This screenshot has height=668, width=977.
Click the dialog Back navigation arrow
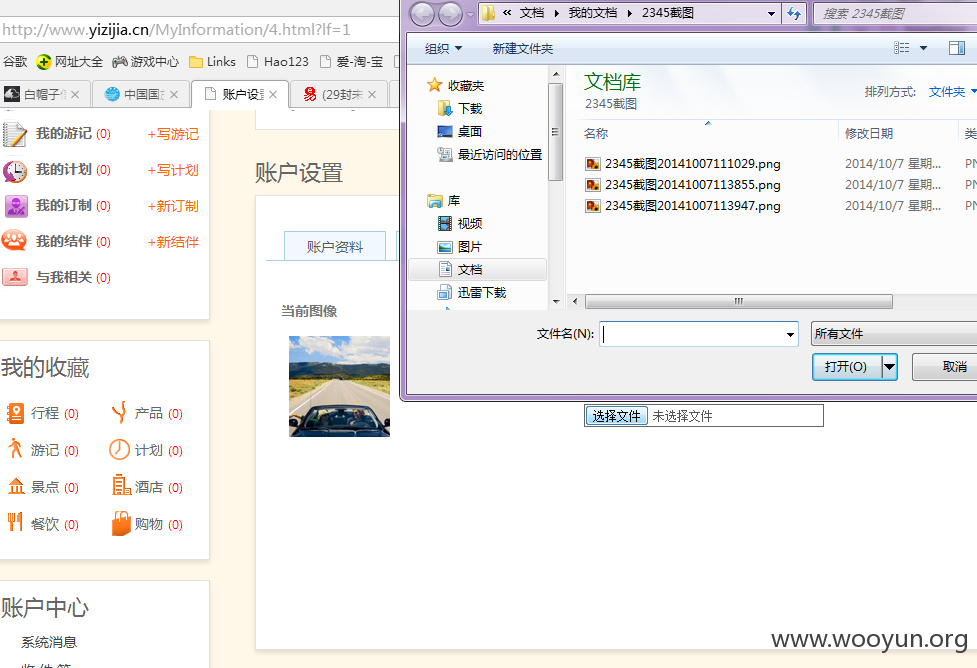click(x=422, y=14)
